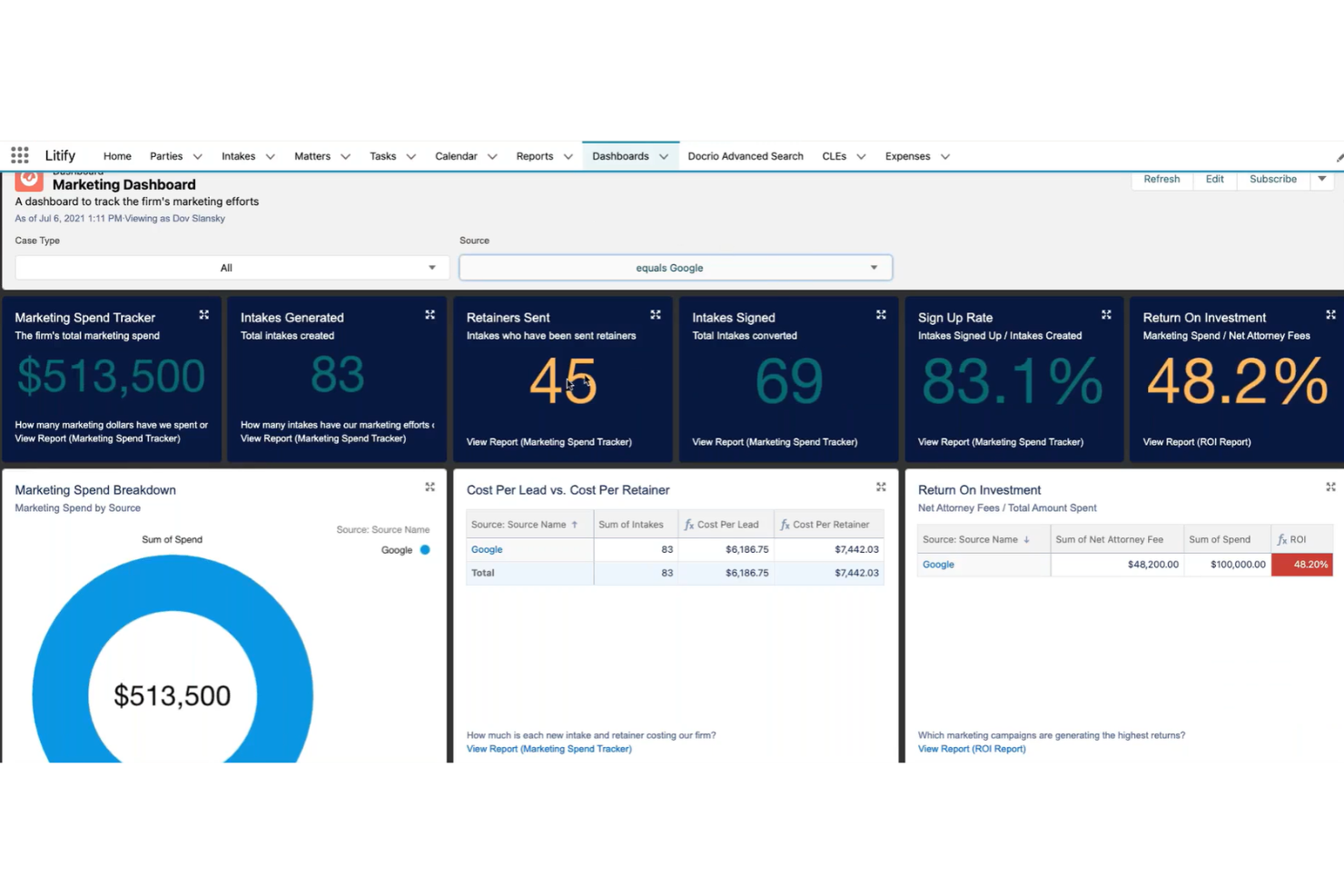Click the fx icon on the ROI column
The width and height of the screenshot is (1344, 896).
point(1281,538)
